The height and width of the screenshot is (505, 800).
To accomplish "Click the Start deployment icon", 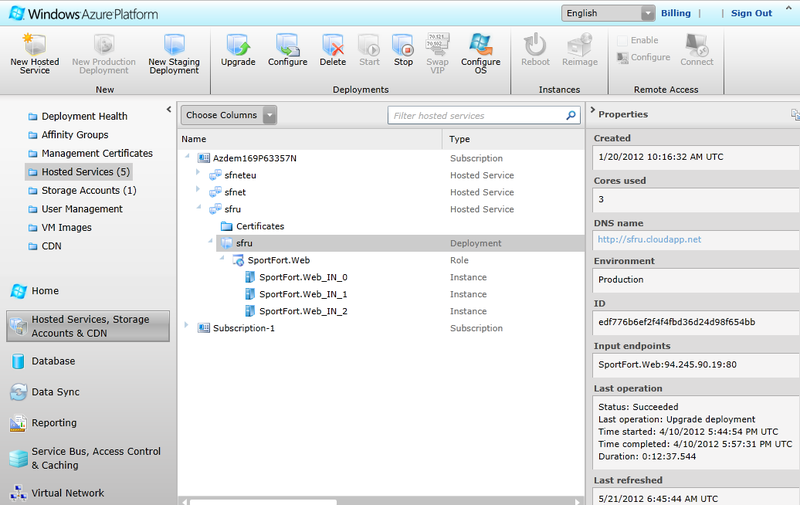I will point(369,44).
